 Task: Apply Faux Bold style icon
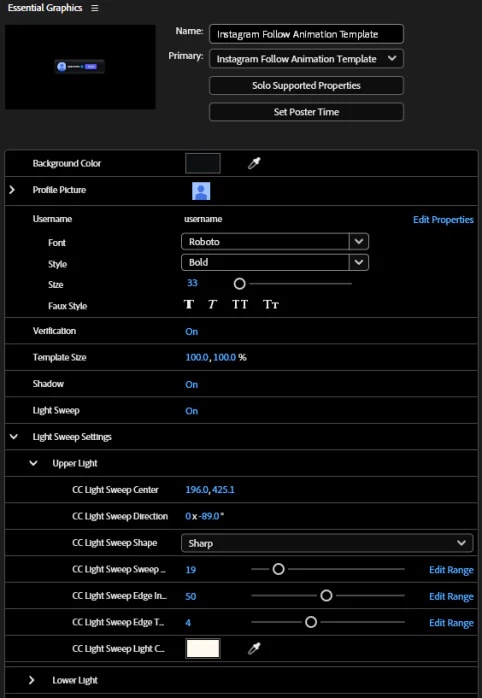pyautogui.click(x=189, y=304)
